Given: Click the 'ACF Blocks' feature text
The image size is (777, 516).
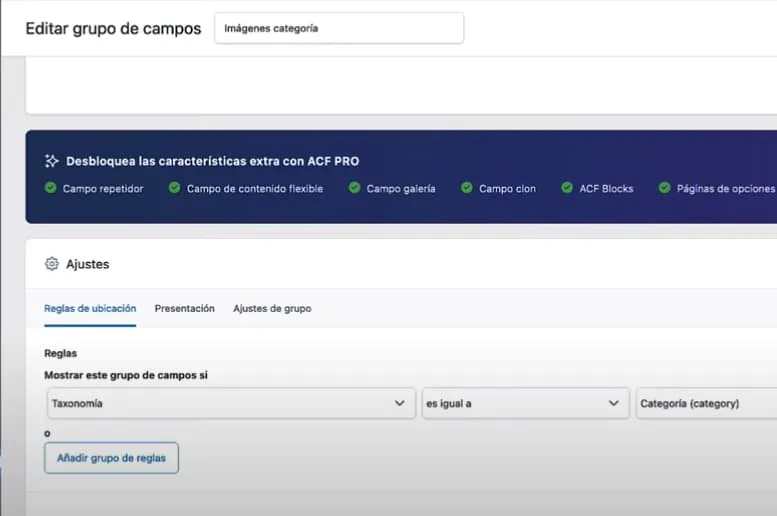Looking at the screenshot, I should pyautogui.click(x=607, y=188).
